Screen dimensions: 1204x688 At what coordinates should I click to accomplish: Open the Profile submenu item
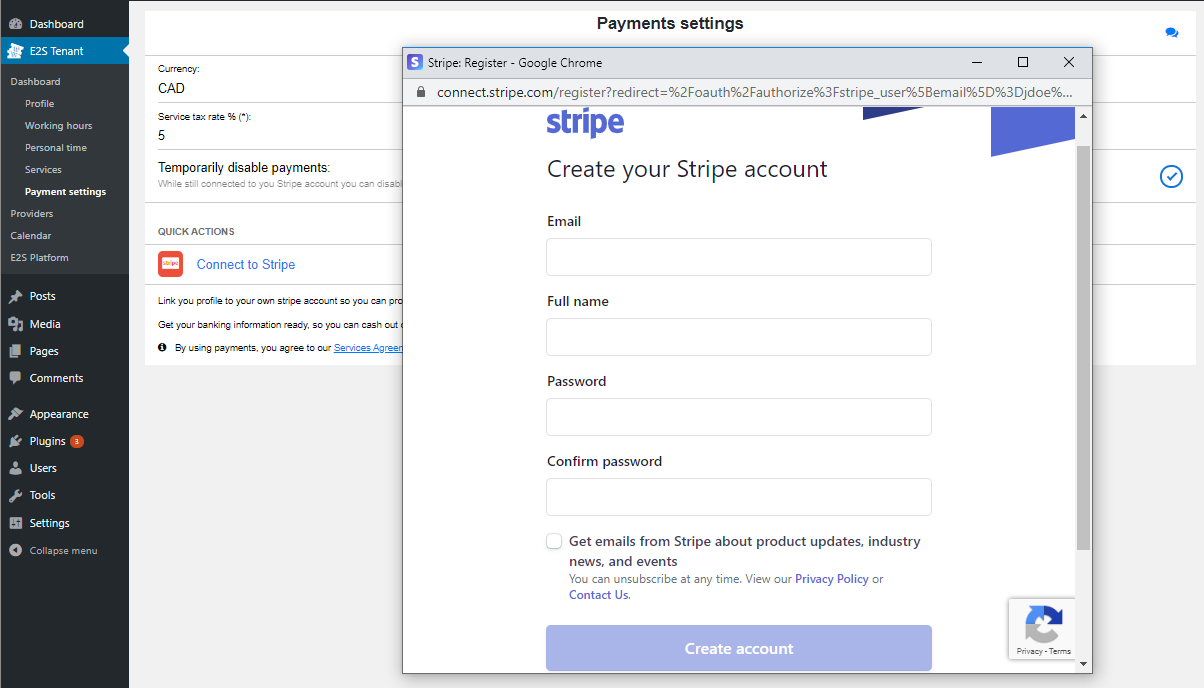[40, 104]
